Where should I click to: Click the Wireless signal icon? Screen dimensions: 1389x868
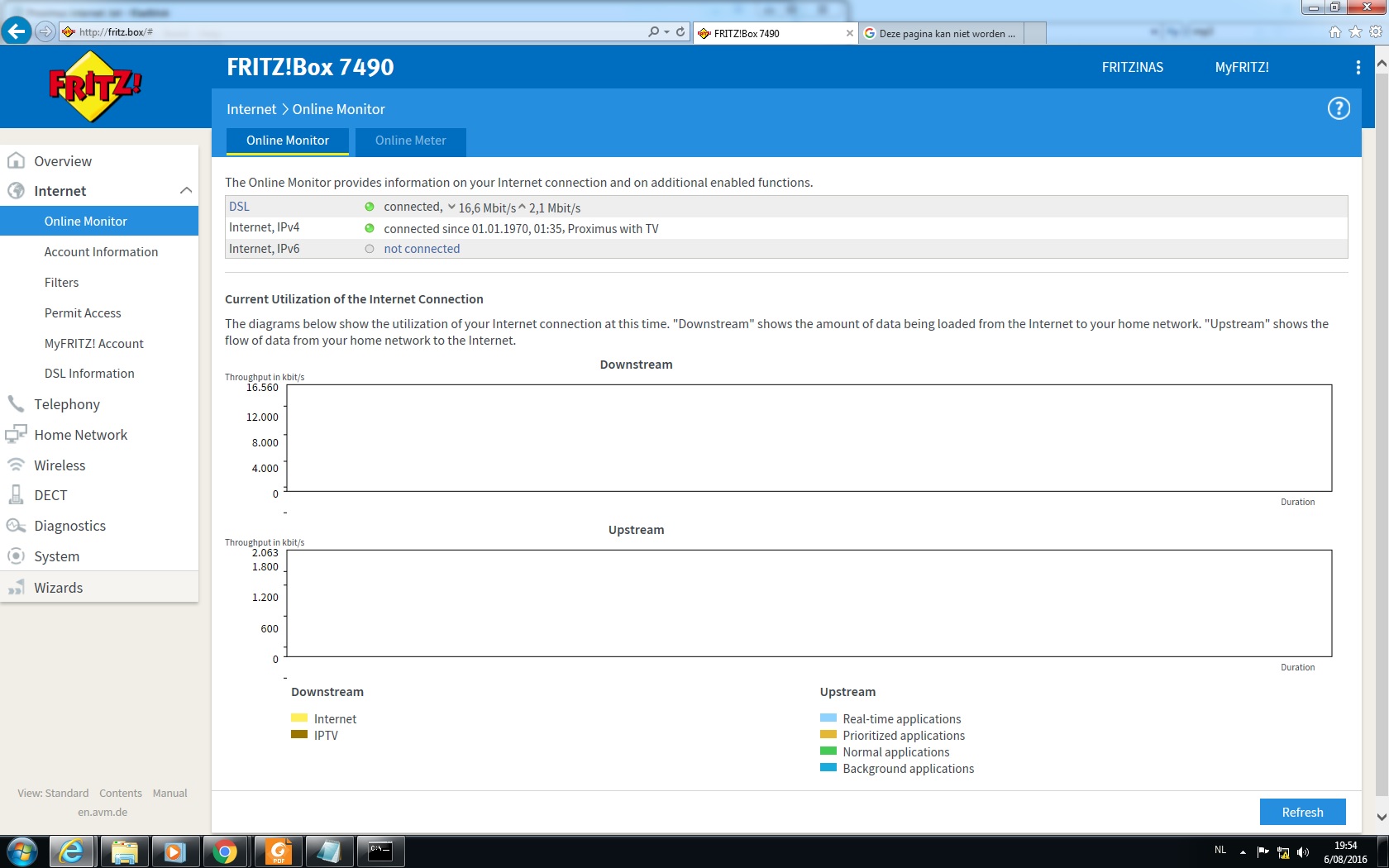pos(16,465)
